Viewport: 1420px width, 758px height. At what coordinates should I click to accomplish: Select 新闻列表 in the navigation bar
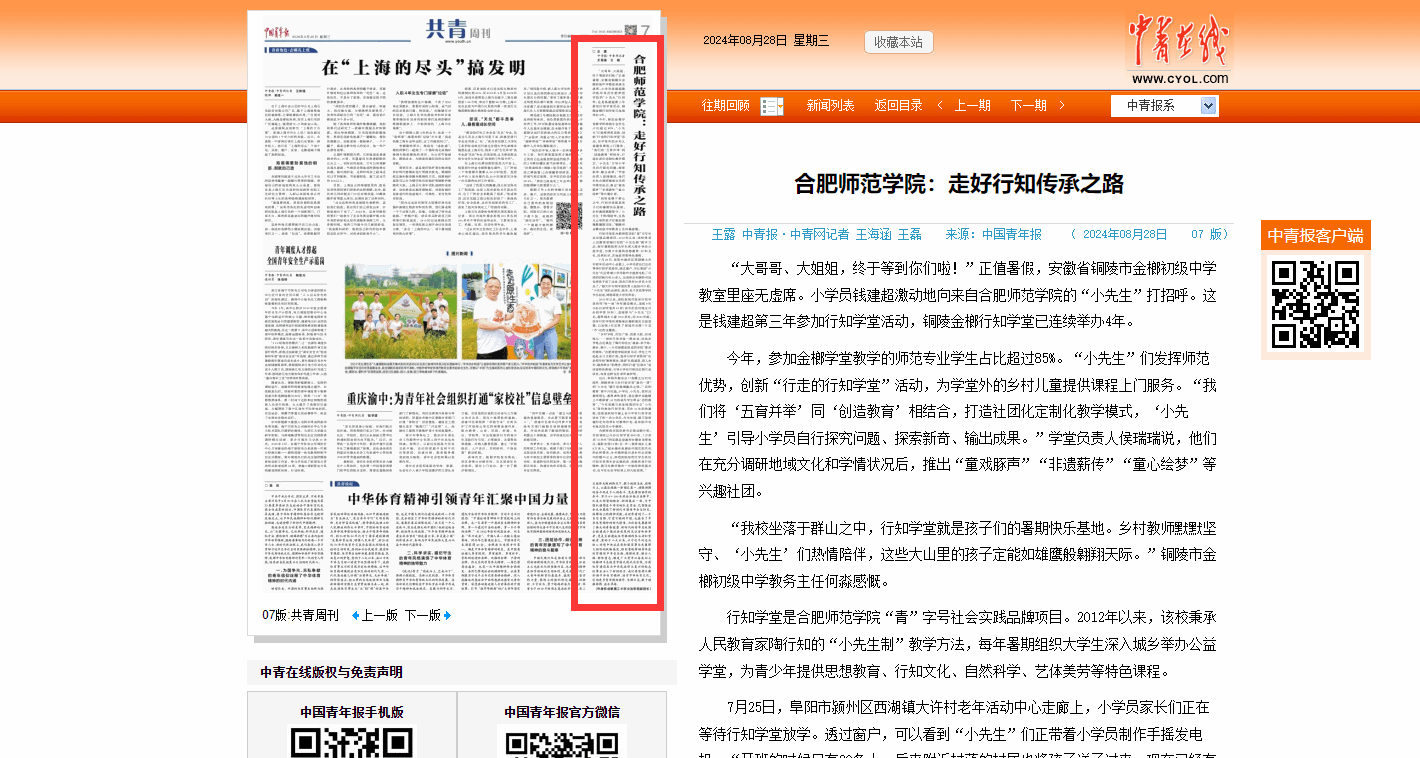tap(830, 105)
